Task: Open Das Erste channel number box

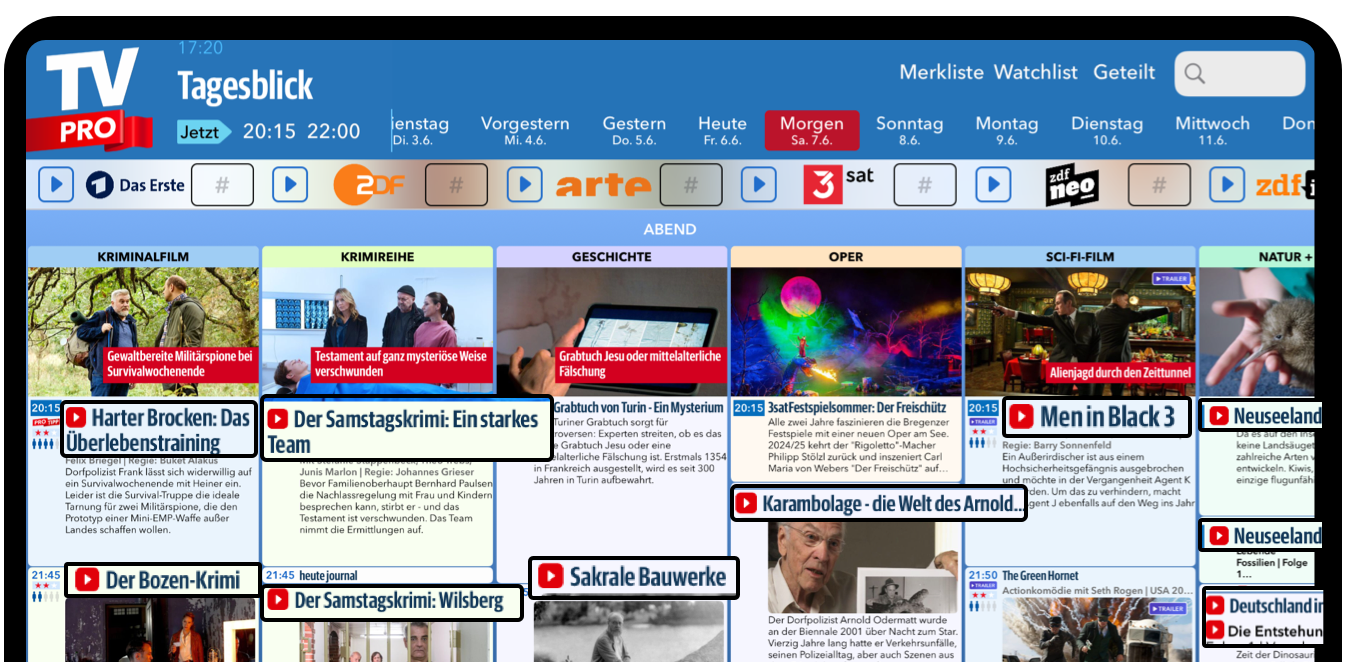Action: (222, 185)
